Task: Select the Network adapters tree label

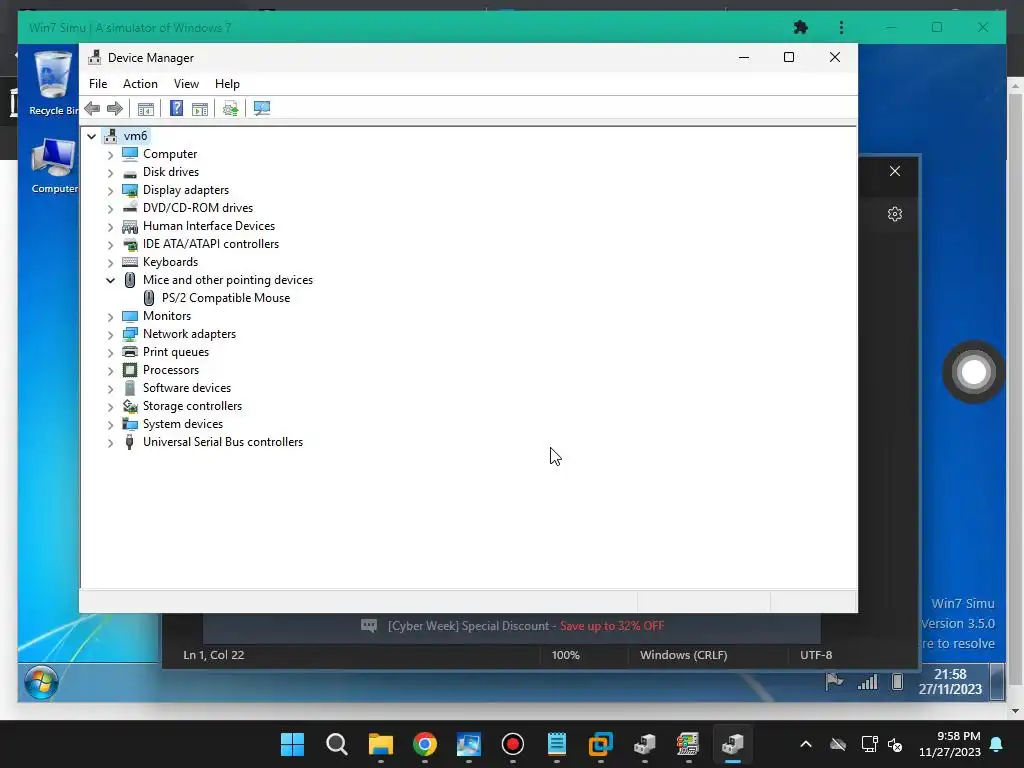Action: (189, 334)
